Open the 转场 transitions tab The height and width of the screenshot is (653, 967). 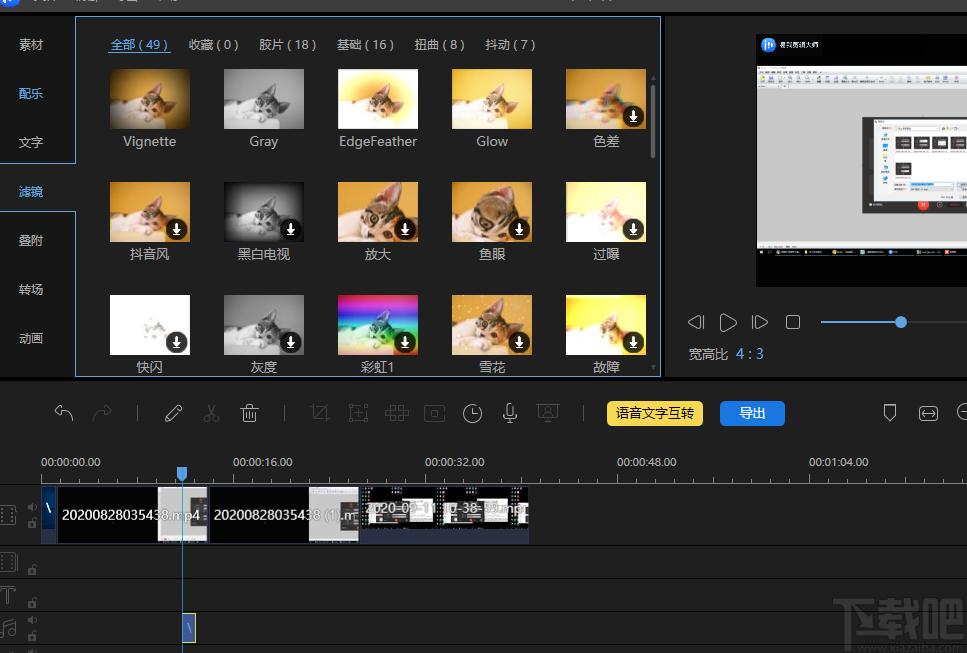tap(31, 289)
